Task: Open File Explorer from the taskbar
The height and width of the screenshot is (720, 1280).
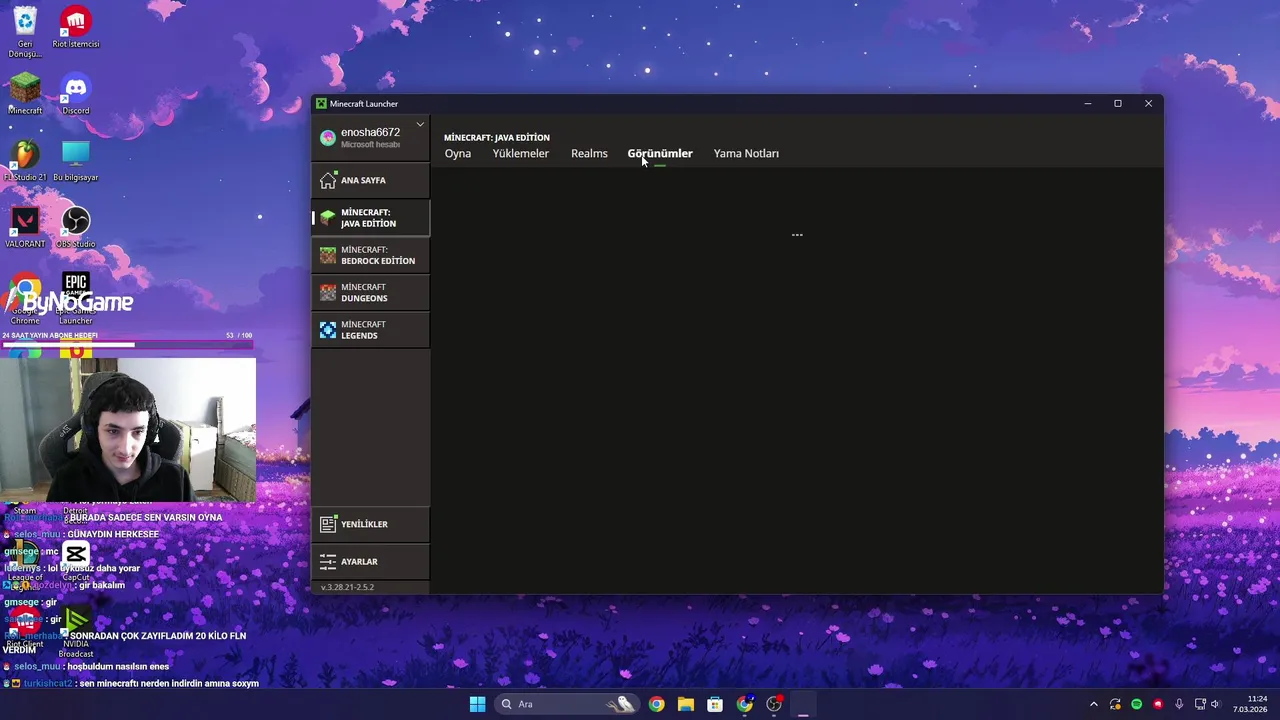Action: [686, 704]
